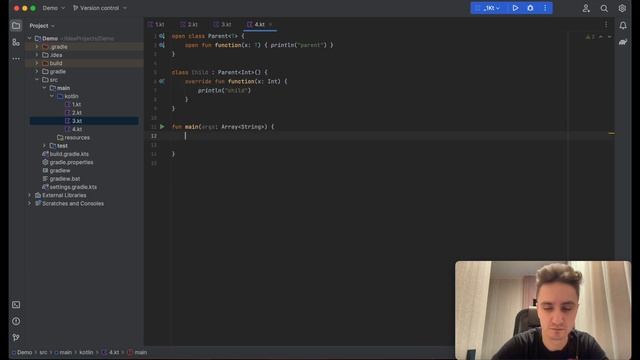Show more tool windows ellipsis icon

point(16,59)
